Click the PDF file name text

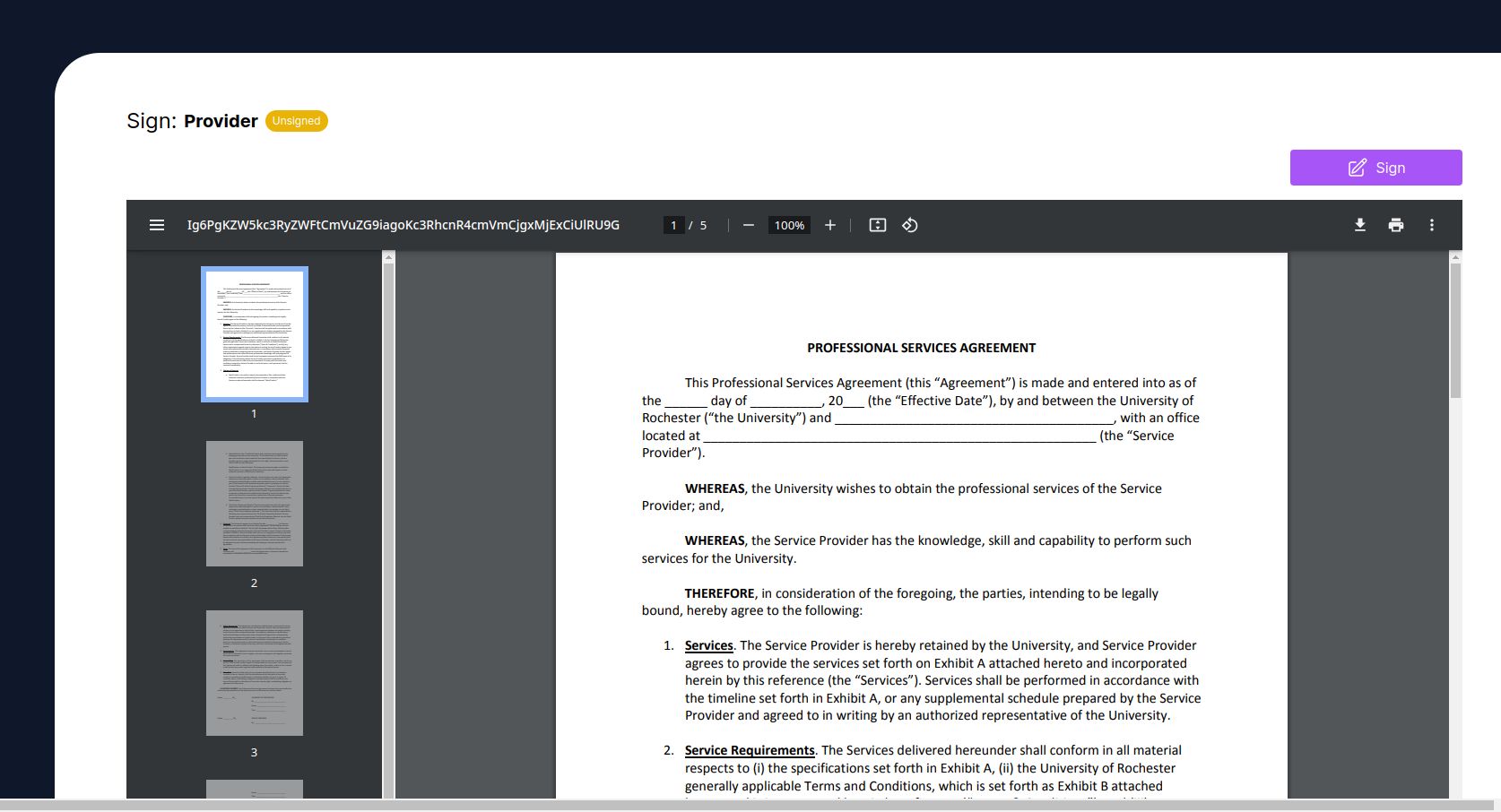pos(403,225)
